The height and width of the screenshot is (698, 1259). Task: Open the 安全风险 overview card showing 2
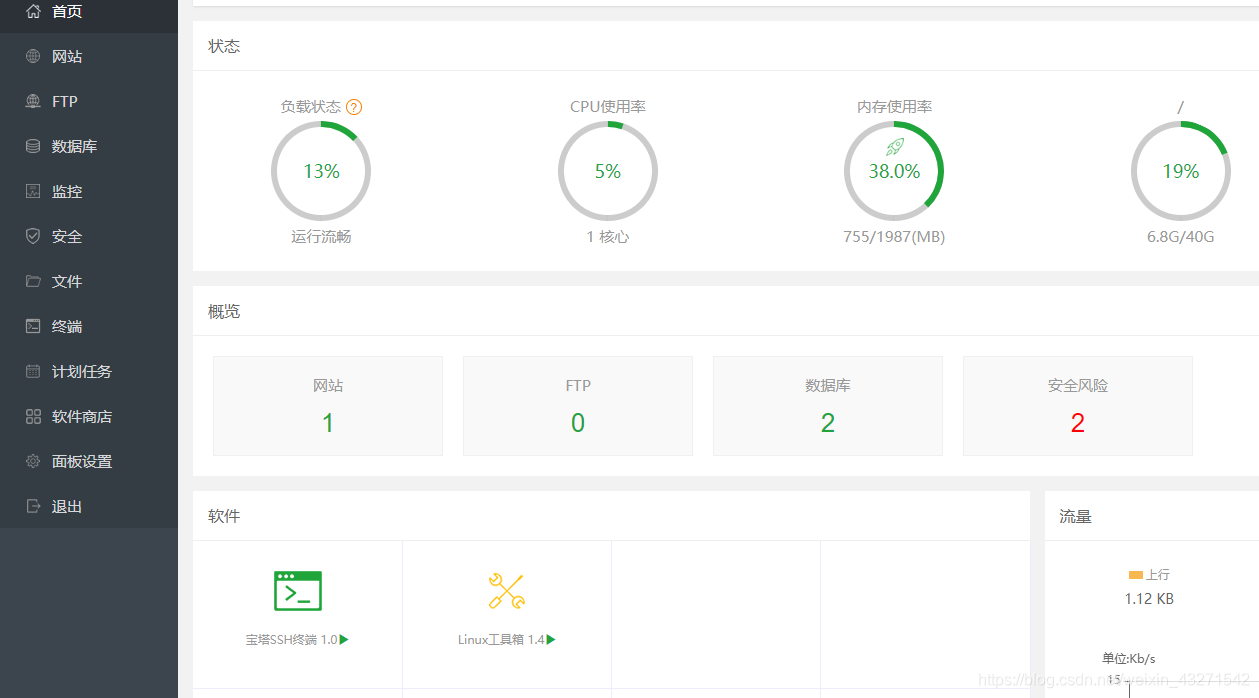pyautogui.click(x=1078, y=406)
